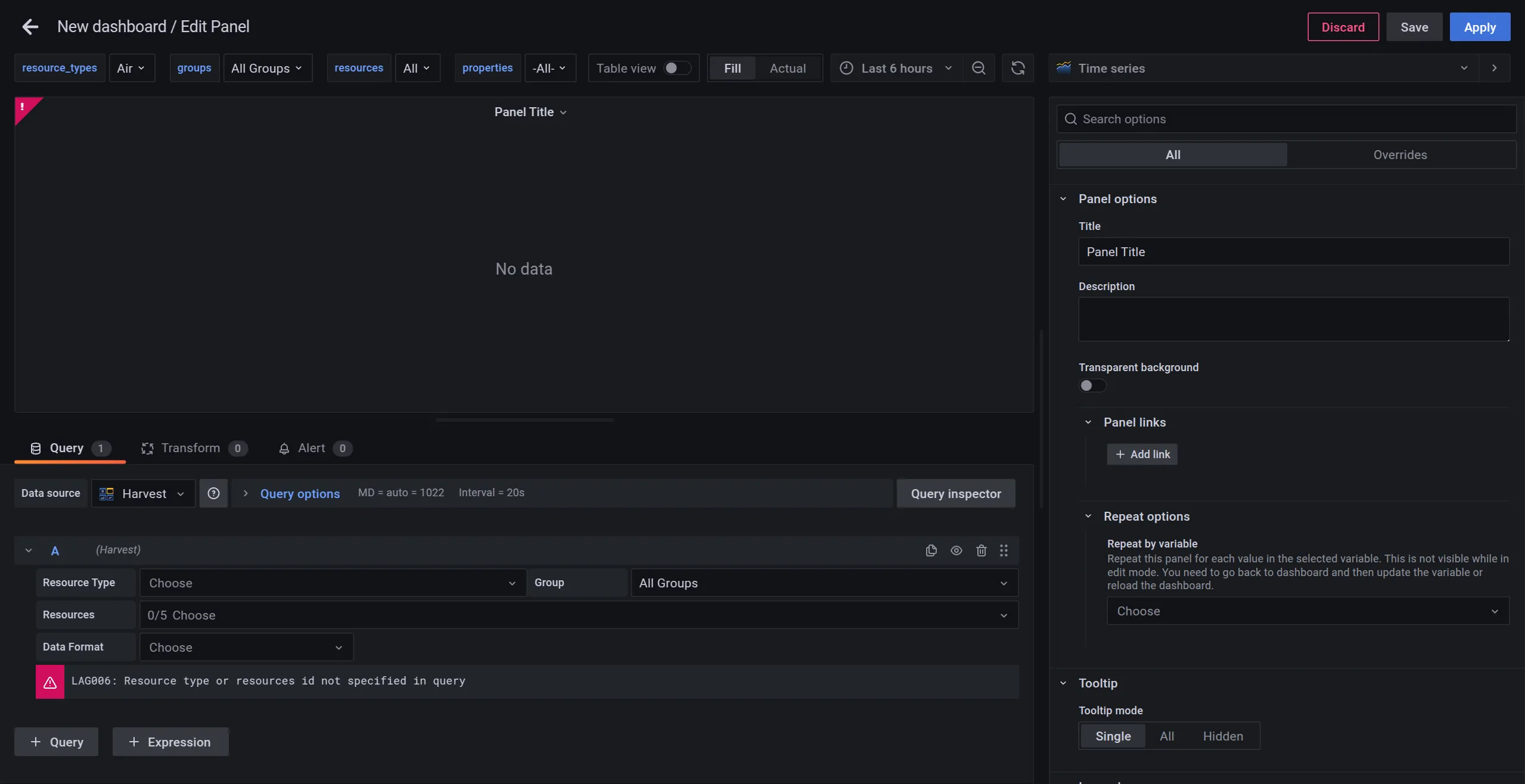
Task: Save the dashboard
Action: (x=1414, y=27)
